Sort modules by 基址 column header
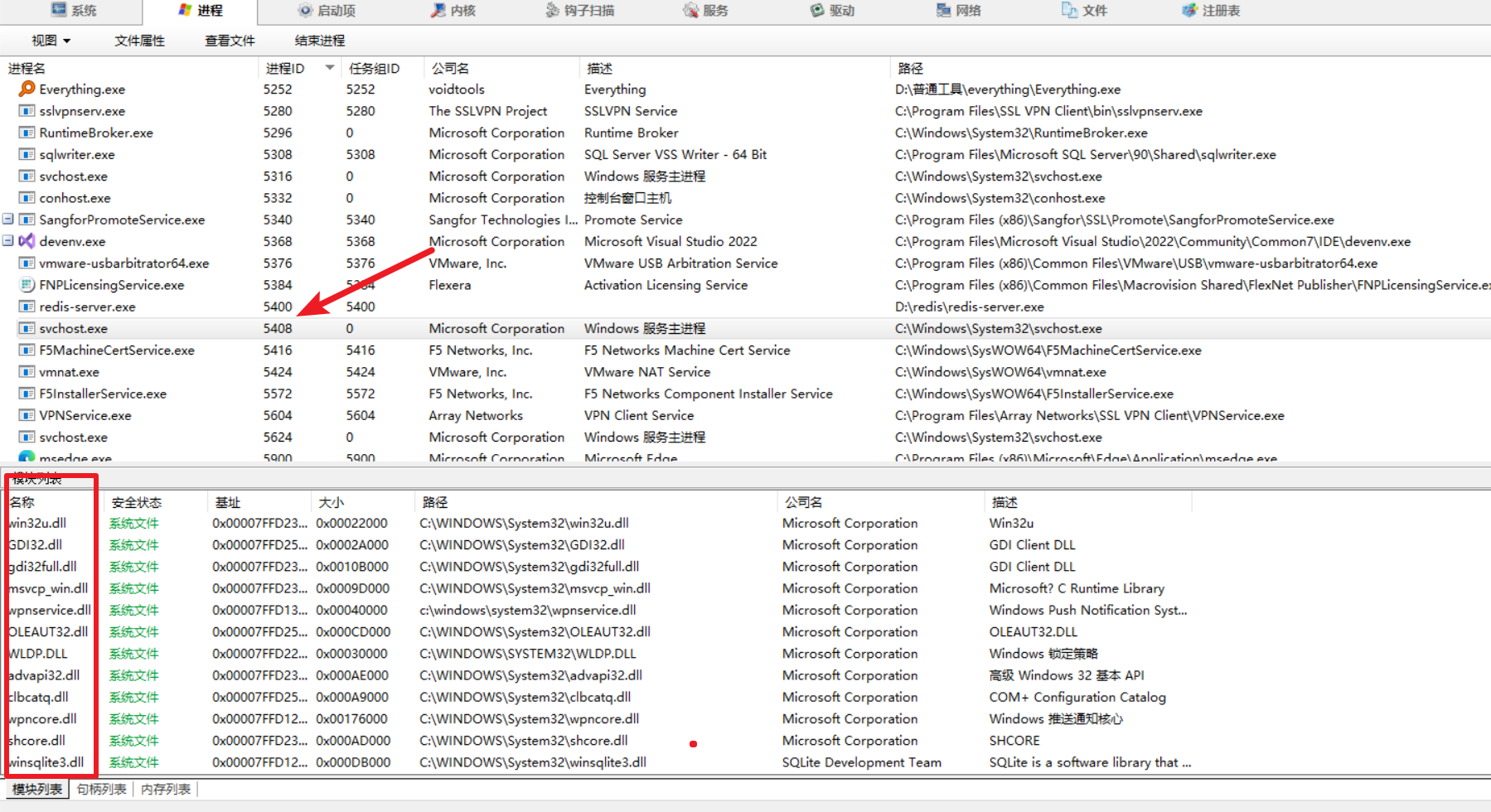Image resolution: width=1491 pixels, height=812 pixels. coord(259,502)
